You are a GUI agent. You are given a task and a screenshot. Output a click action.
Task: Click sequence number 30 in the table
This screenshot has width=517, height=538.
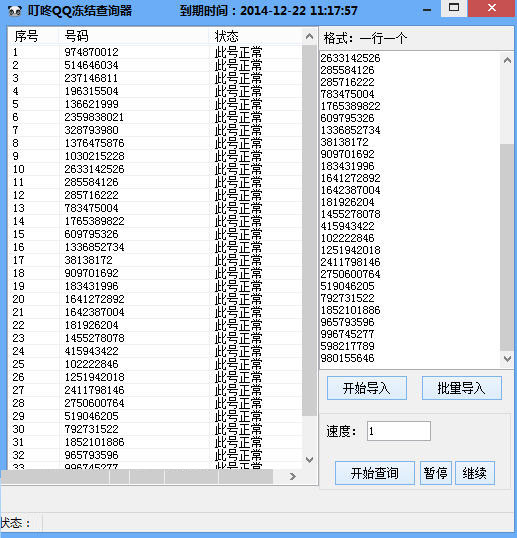pyautogui.click(x=19, y=429)
